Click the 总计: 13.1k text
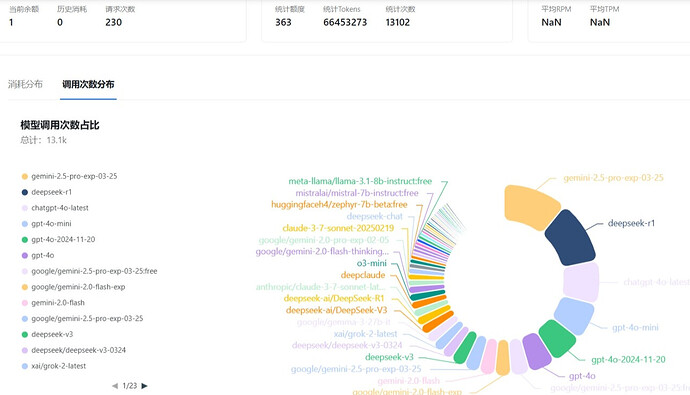Image resolution: width=690 pixels, height=395 pixels. pyautogui.click(x=43, y=140)
